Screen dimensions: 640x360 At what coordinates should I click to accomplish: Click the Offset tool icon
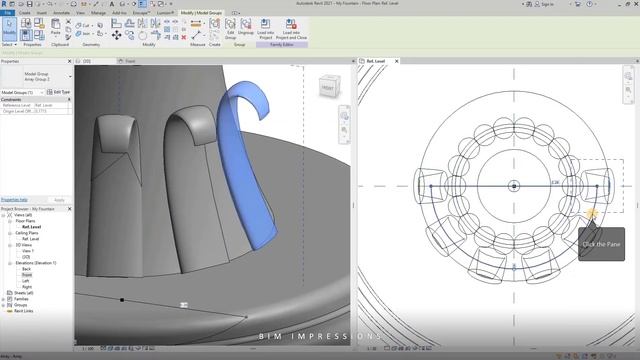[x=129, y=23]
